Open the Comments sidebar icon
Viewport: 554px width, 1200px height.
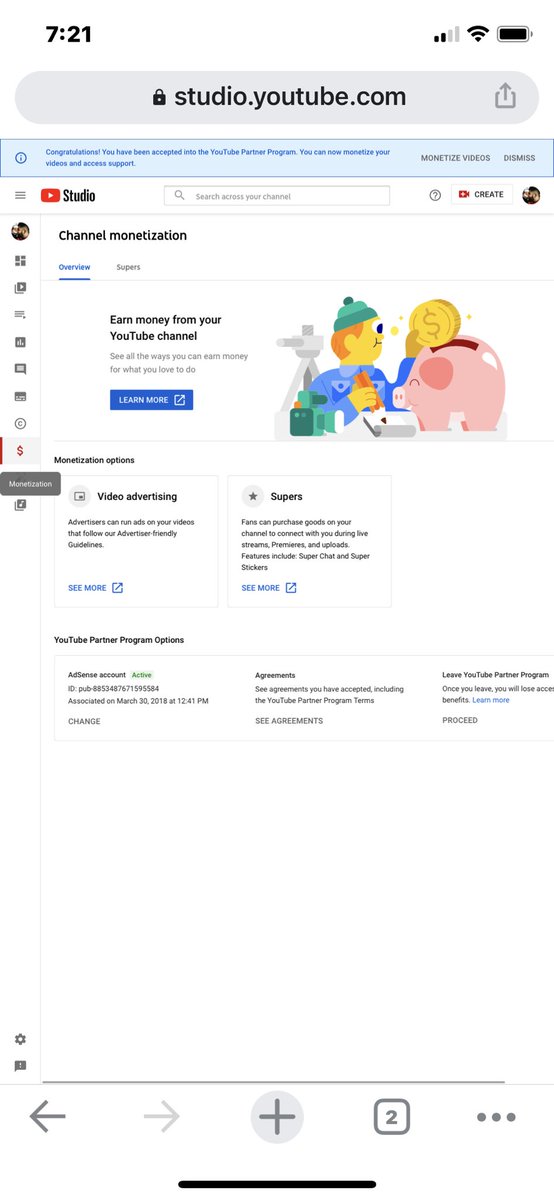[x=20, y=369]
